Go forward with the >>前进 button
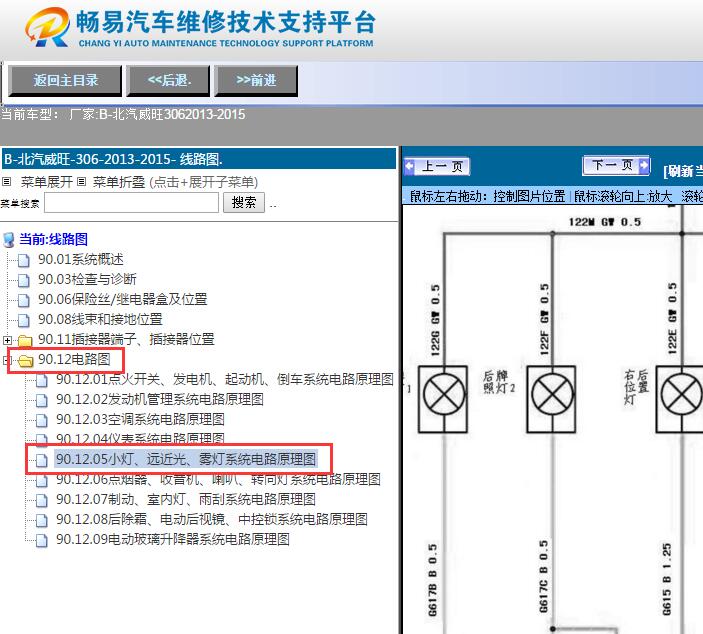This screenshot has width=703, height=634. [x=256, y=81]
